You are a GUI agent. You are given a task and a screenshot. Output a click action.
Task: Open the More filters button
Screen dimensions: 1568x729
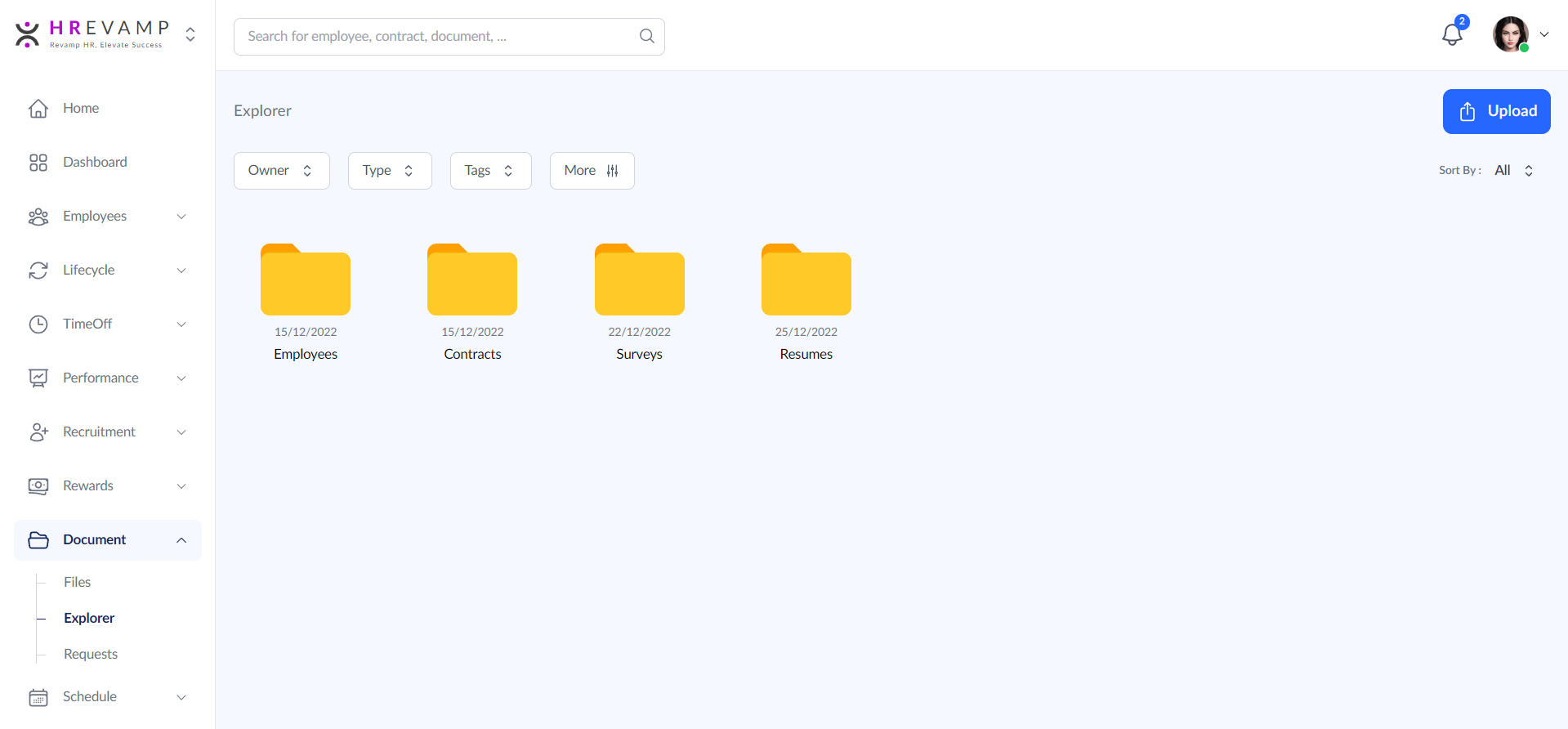[x=592, y=171]
